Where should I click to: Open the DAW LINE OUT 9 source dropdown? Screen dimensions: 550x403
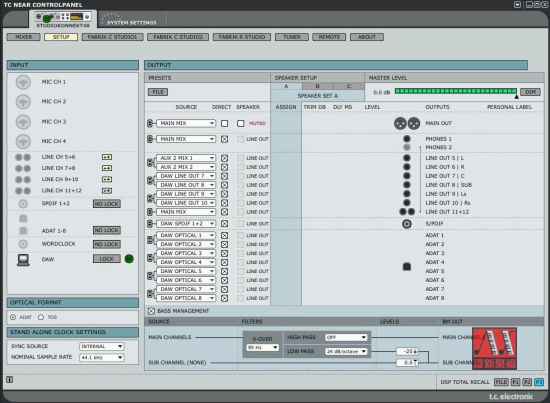click(x=186, y=194)
